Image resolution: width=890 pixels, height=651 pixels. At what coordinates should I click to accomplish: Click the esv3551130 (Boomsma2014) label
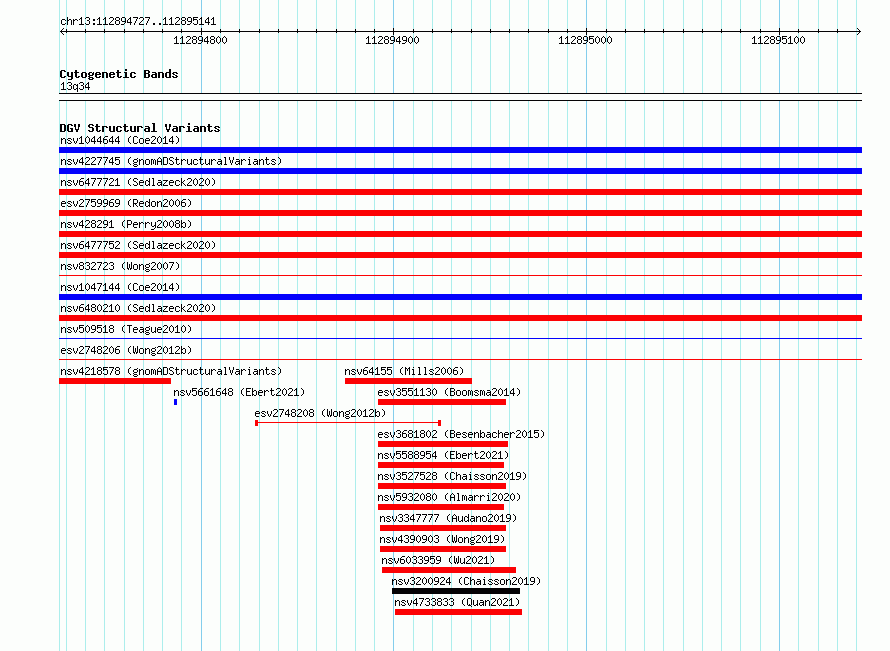pyautogui.click(x=449, y=392)
